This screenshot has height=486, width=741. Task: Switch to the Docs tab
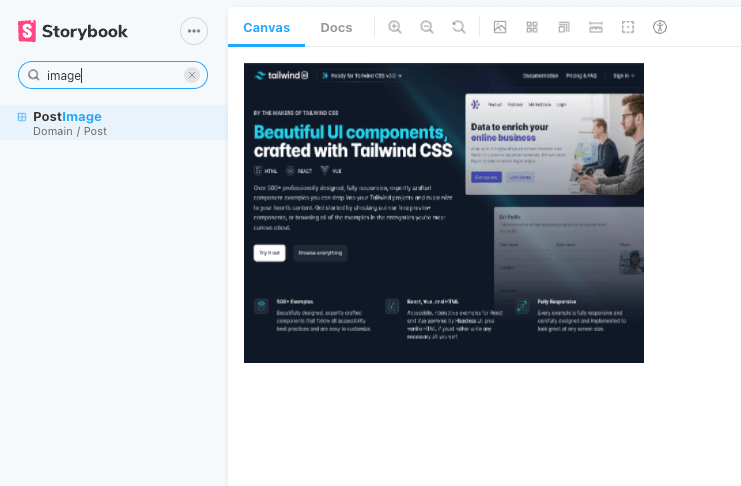point(336,27)
